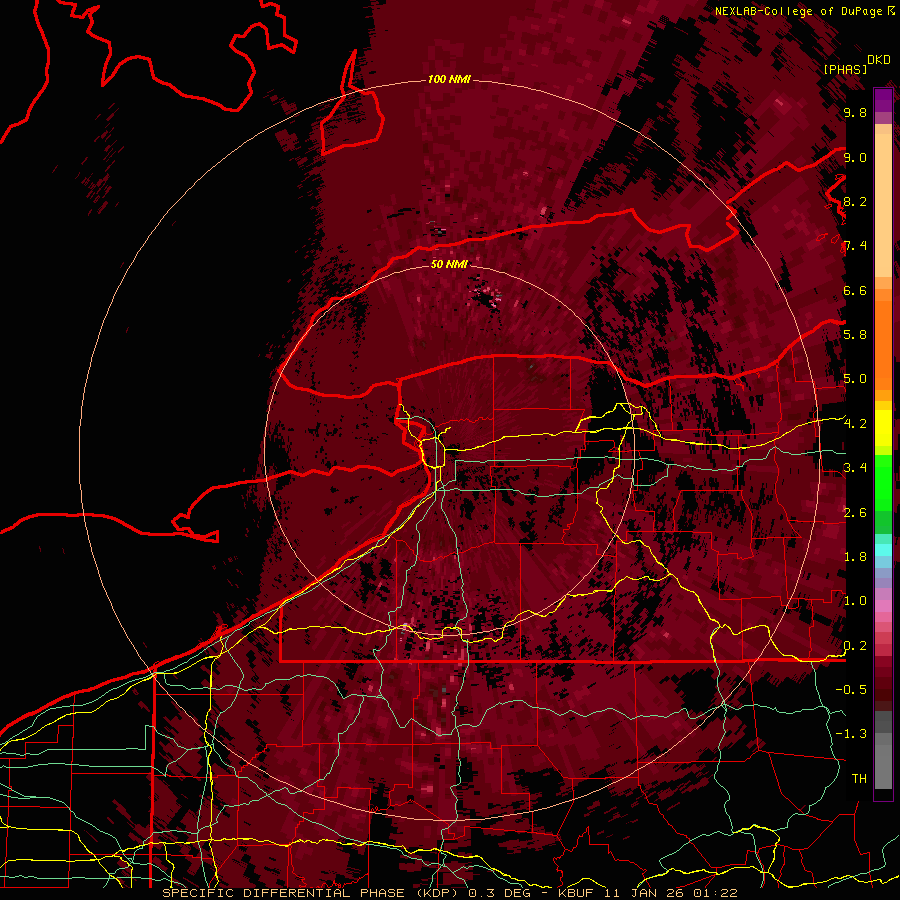Click the 6.6 value on color scale

pos(855,290)
